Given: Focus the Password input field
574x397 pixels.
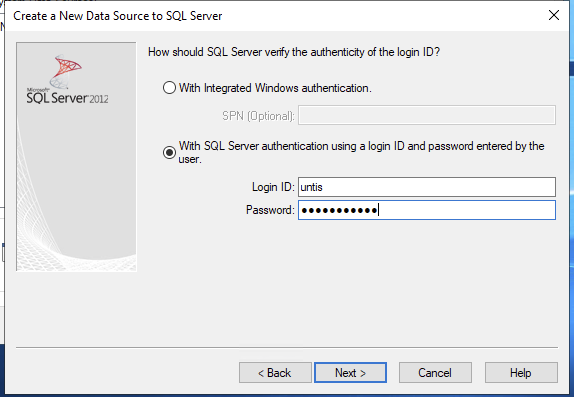Looking at the screenshot, I should pyautogui.click(x=426, y=210).
